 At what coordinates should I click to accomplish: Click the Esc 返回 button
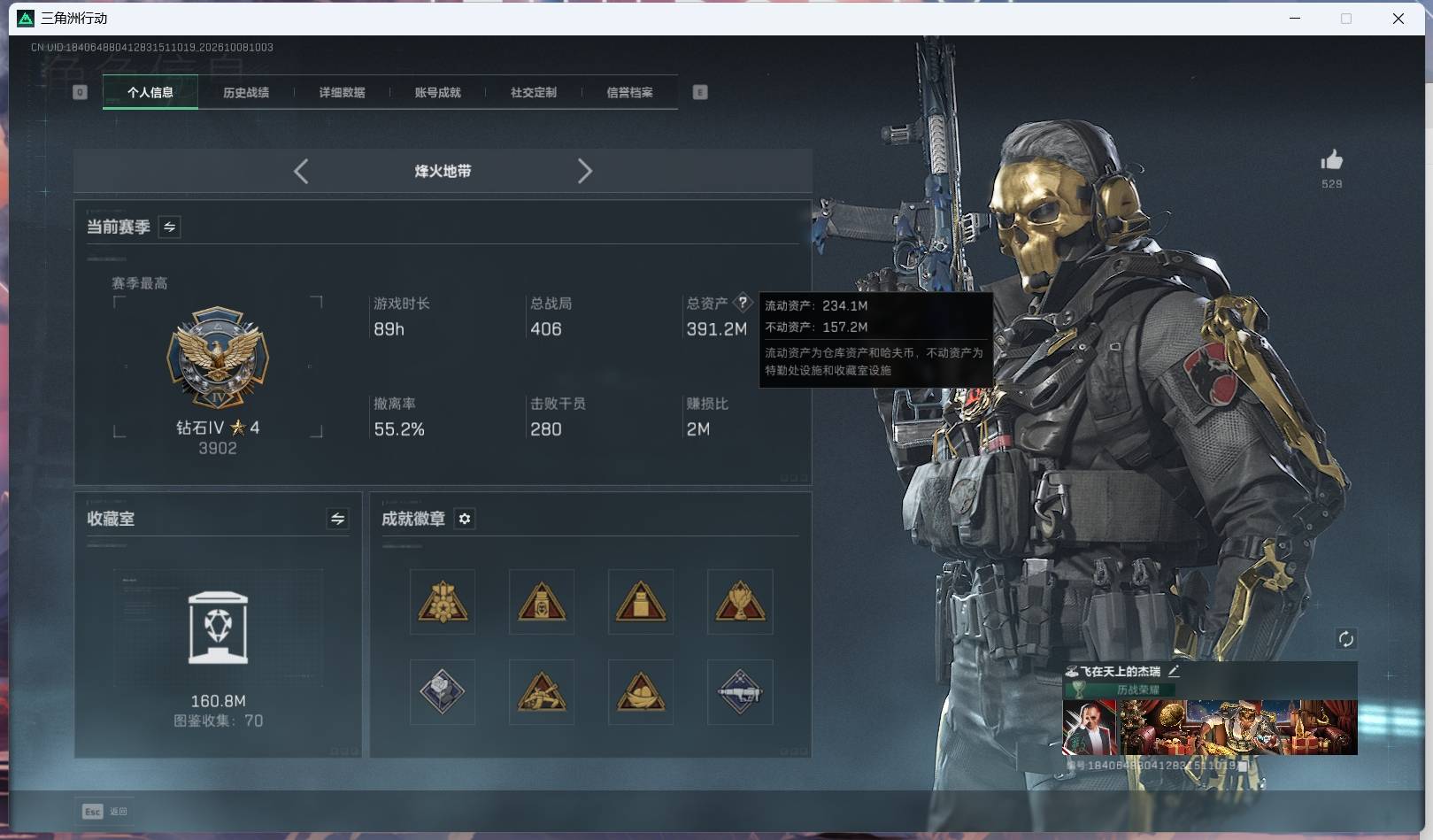point(105,811)
